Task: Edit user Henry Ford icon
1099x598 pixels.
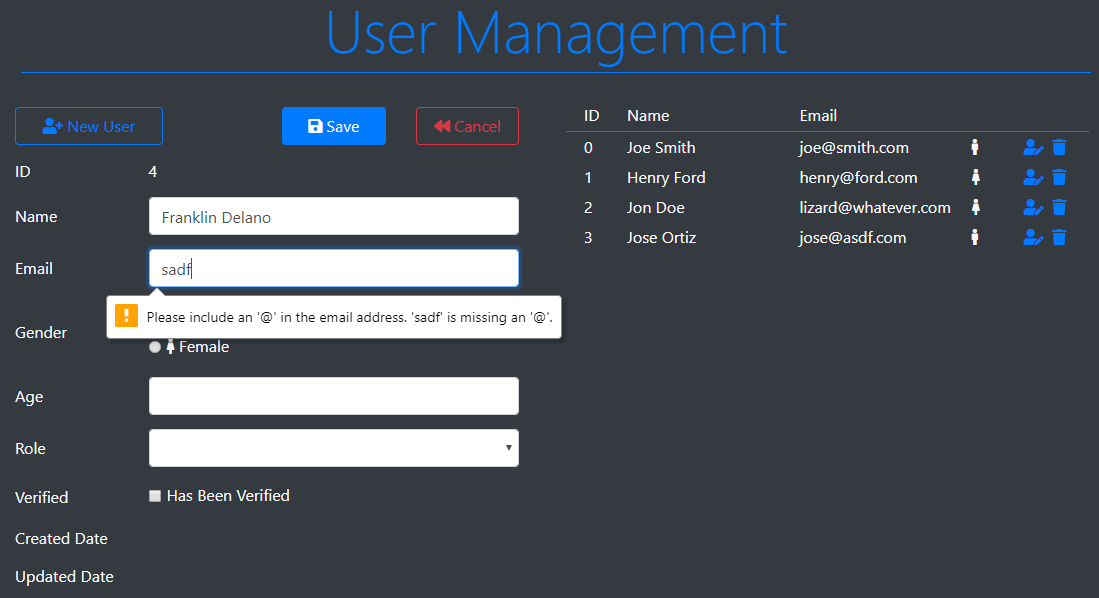Action: tap(1033, 178)
